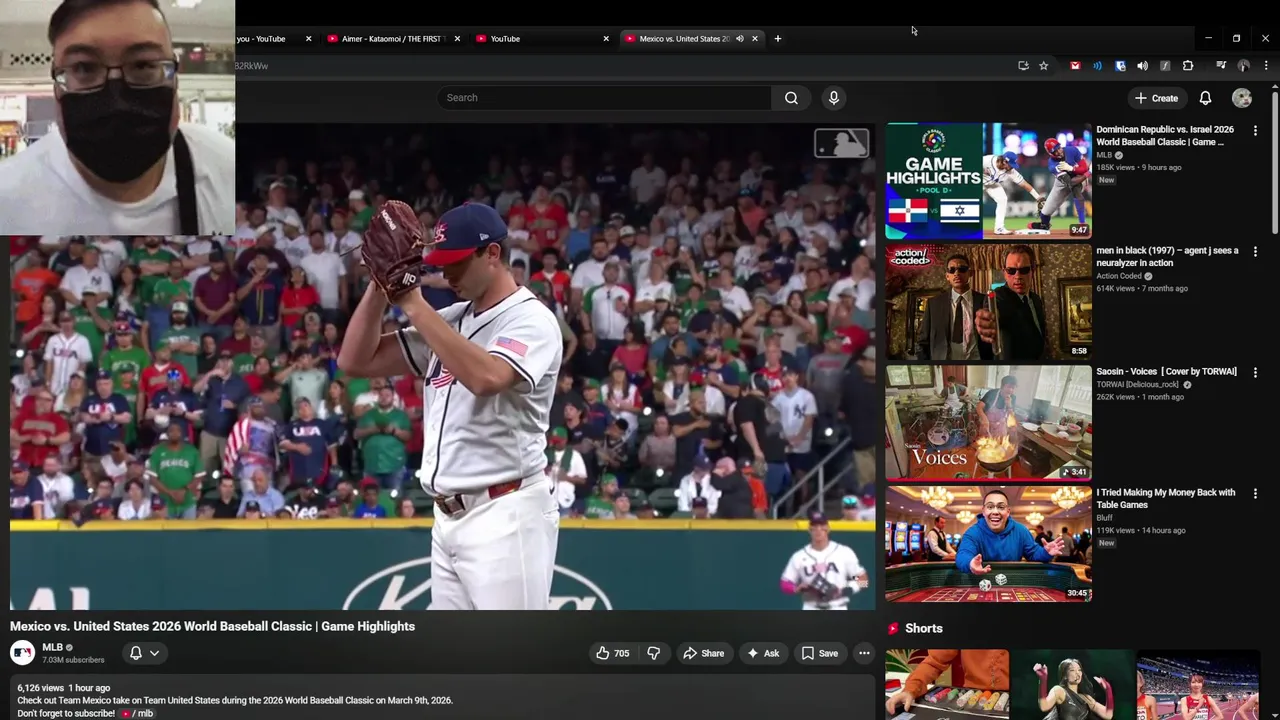Open YouTube notifications bell

tap(1205, 98)
